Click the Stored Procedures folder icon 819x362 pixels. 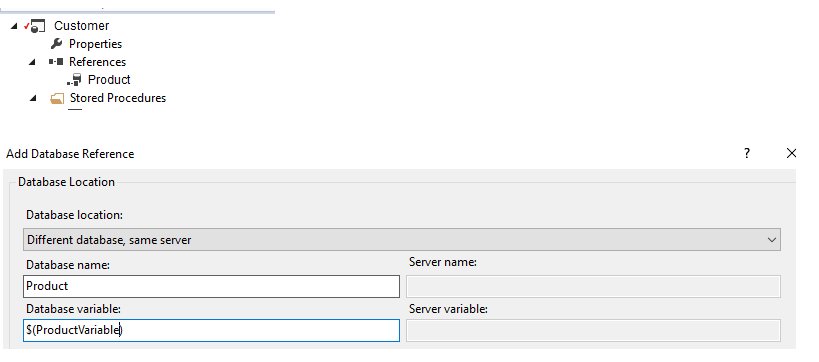tap(57, 98)
